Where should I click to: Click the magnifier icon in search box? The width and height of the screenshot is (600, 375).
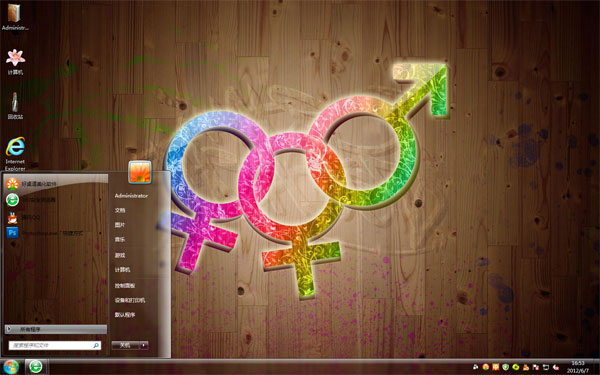coord(96,345)
